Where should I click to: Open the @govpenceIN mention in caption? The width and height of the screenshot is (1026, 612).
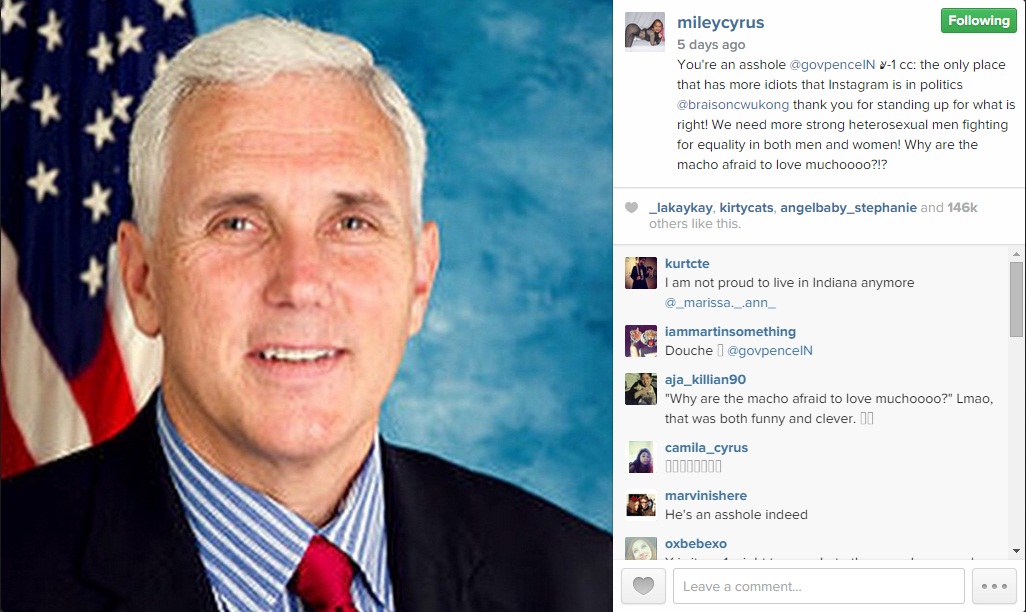832,65
